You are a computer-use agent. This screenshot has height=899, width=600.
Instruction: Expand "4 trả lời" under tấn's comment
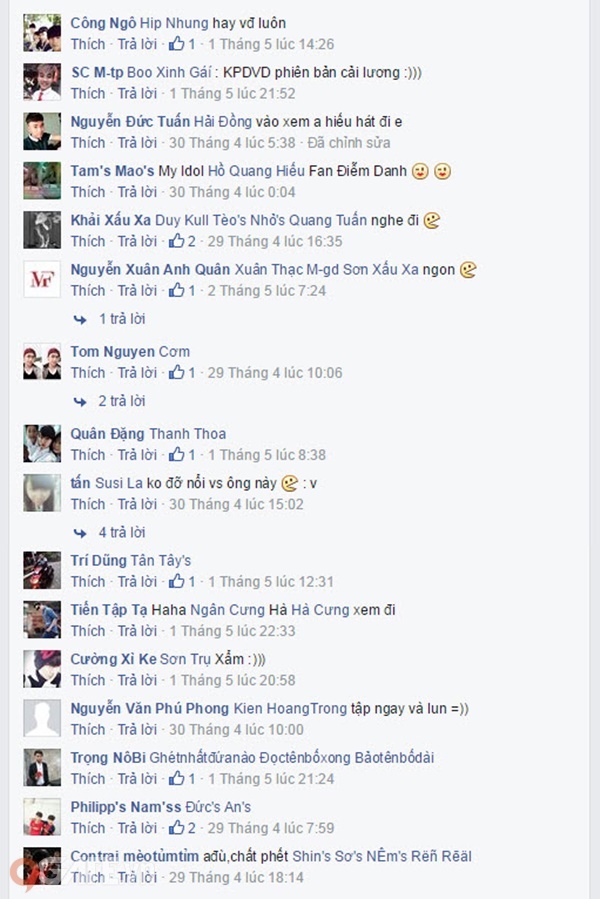click(x=122, y=532)
